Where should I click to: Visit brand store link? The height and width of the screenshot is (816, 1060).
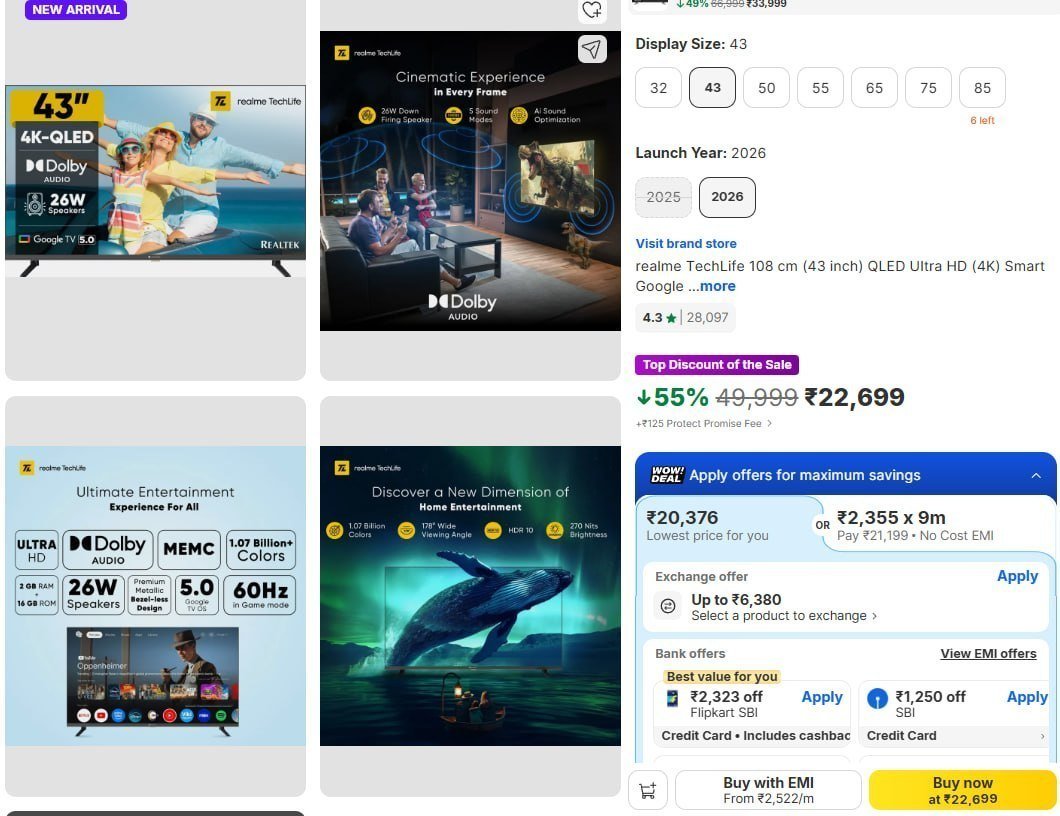[x=686, y=243]
